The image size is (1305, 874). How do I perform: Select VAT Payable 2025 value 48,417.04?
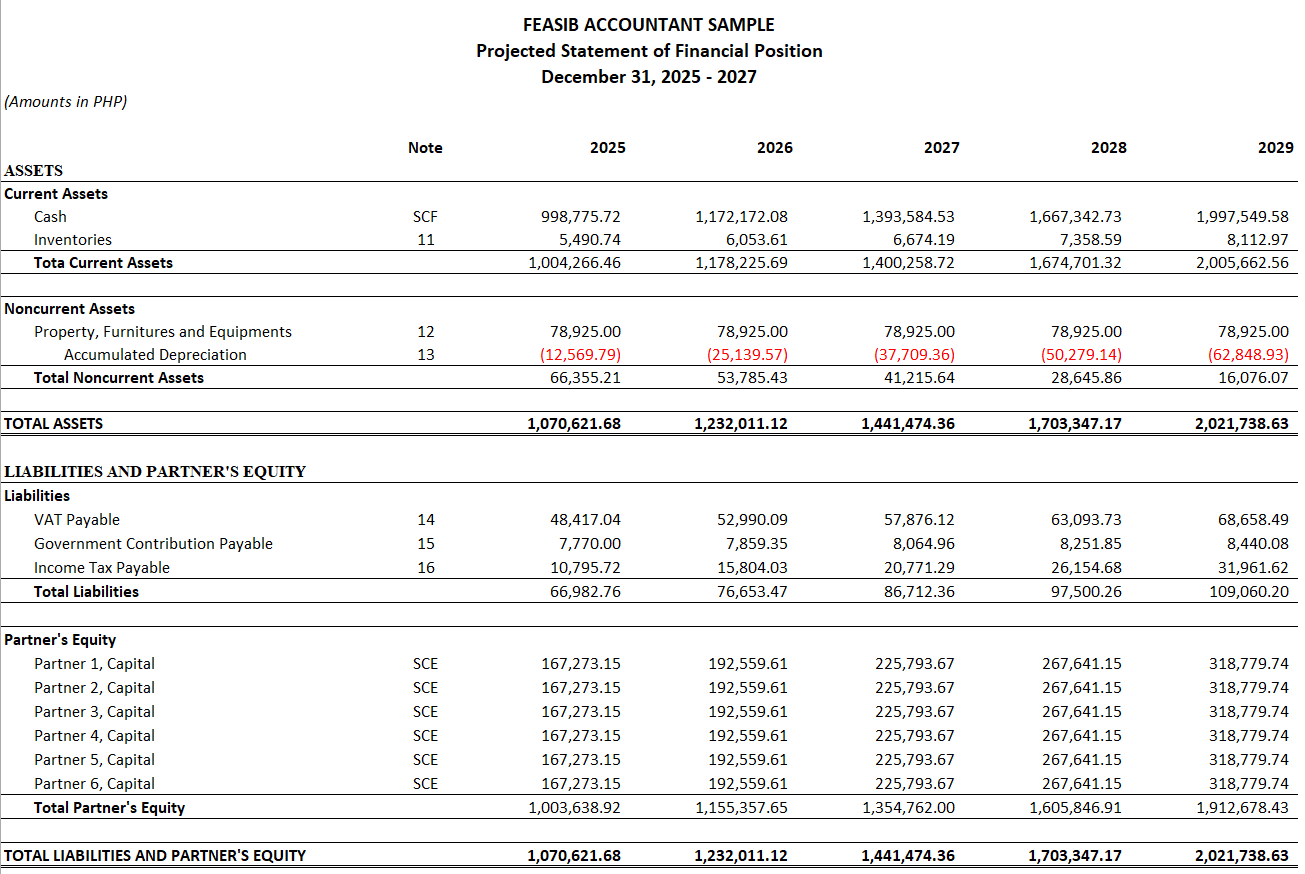click(x=585, y=519)
